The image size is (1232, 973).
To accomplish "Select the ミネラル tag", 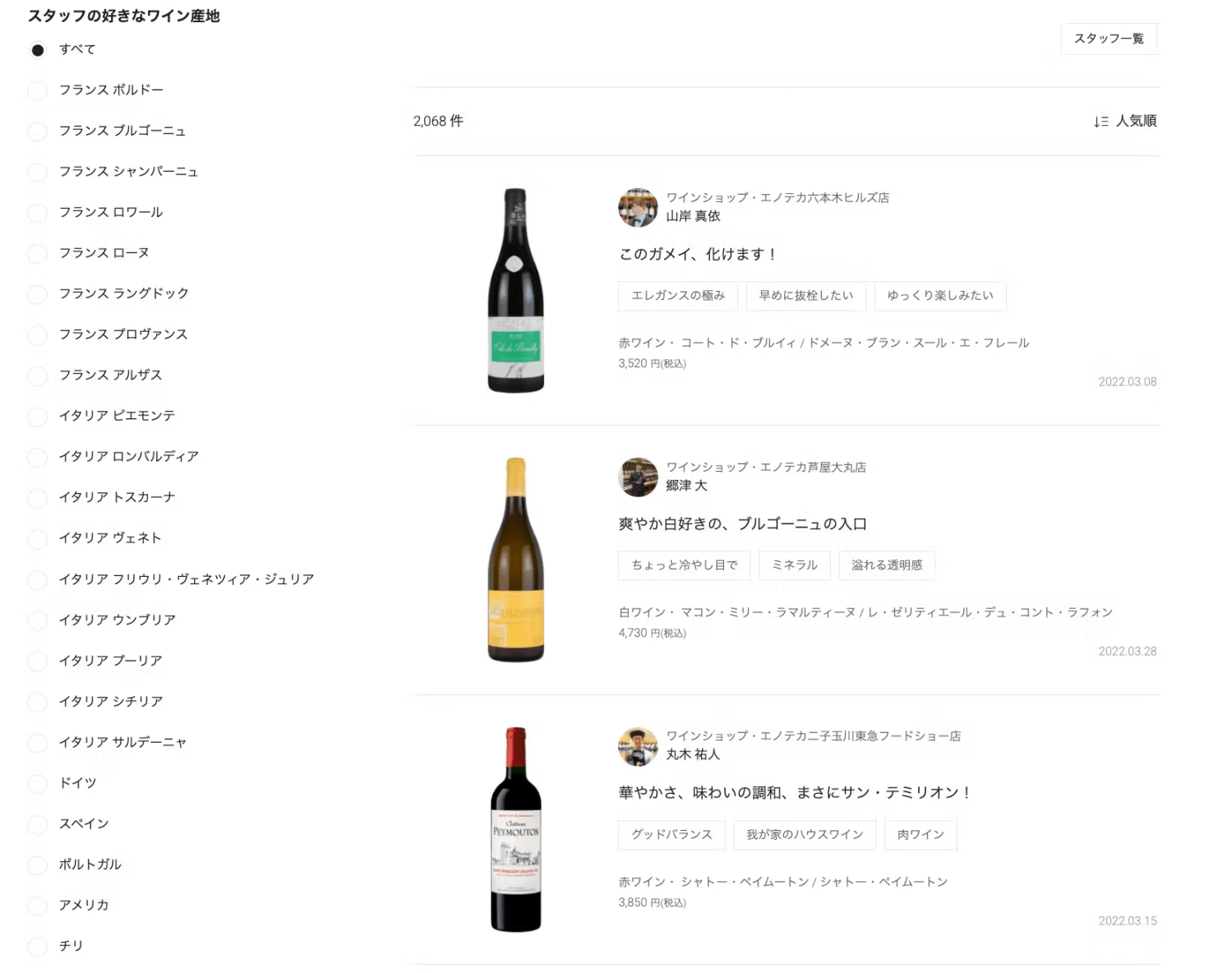I will (794, 565).
